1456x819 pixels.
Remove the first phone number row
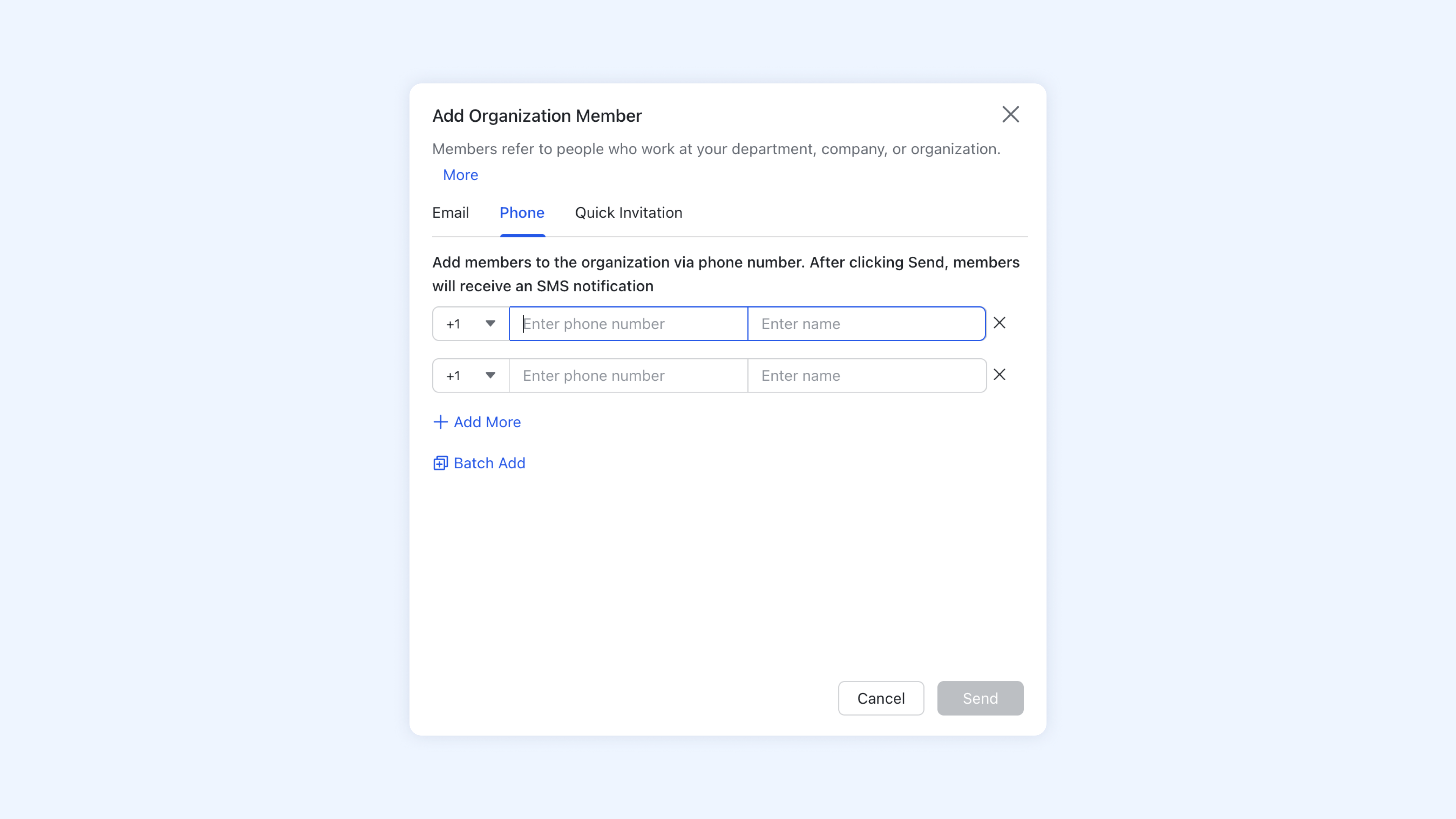click(x=999, y=323)
